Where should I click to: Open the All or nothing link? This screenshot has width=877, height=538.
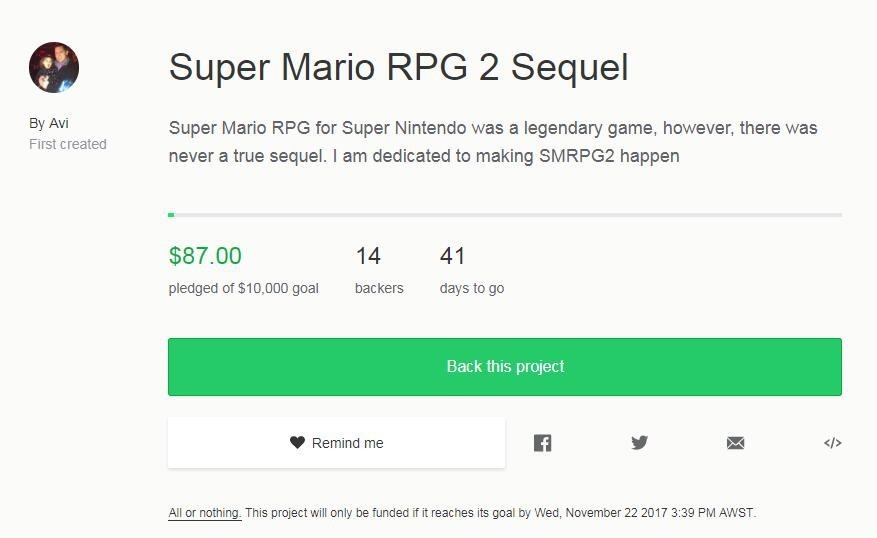[x=204, y=513]
